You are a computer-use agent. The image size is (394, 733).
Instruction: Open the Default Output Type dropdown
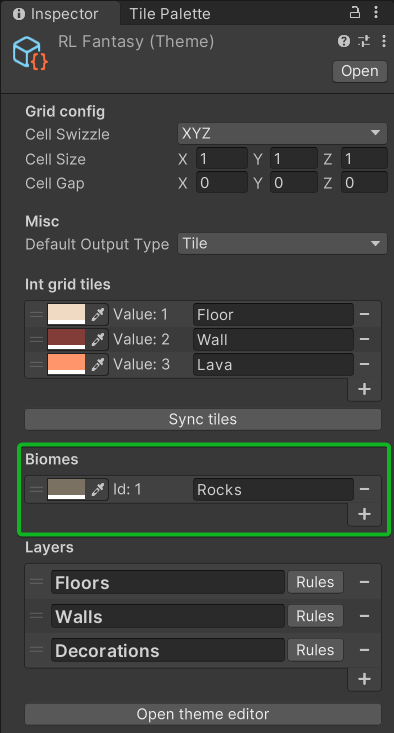[x=282, y=244]
